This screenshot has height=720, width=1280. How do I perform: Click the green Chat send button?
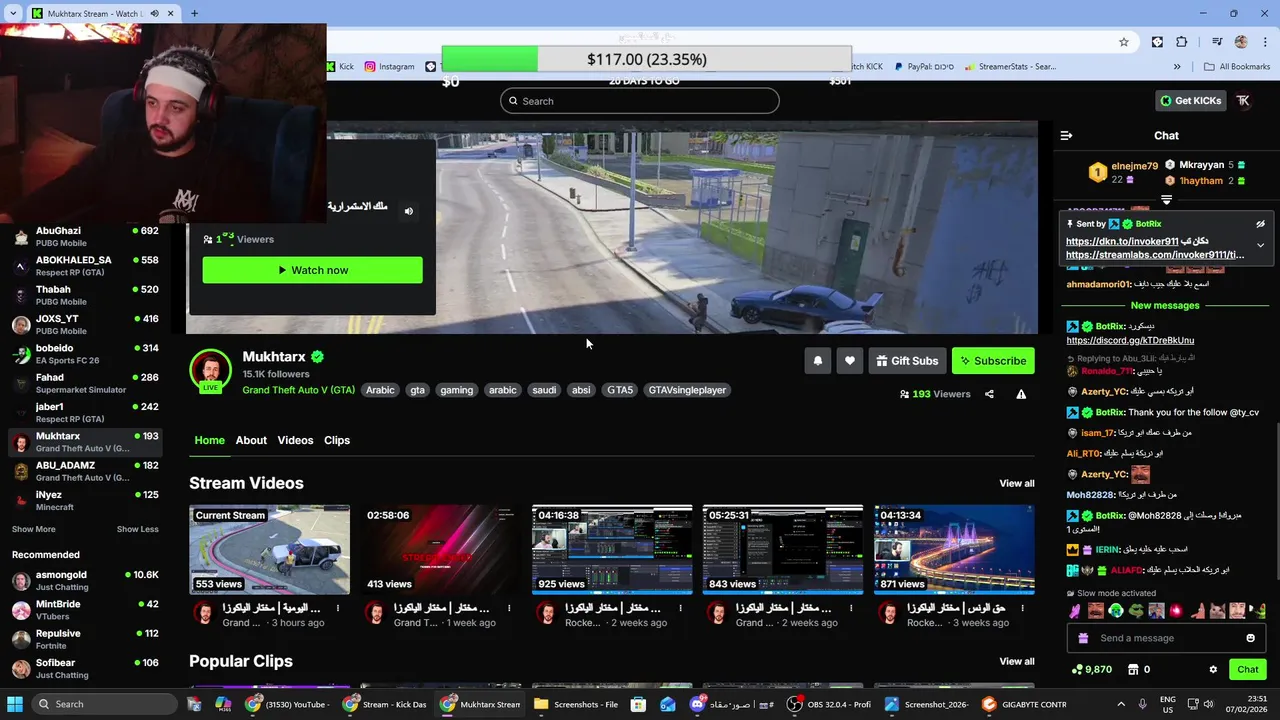click(1247, 669)
